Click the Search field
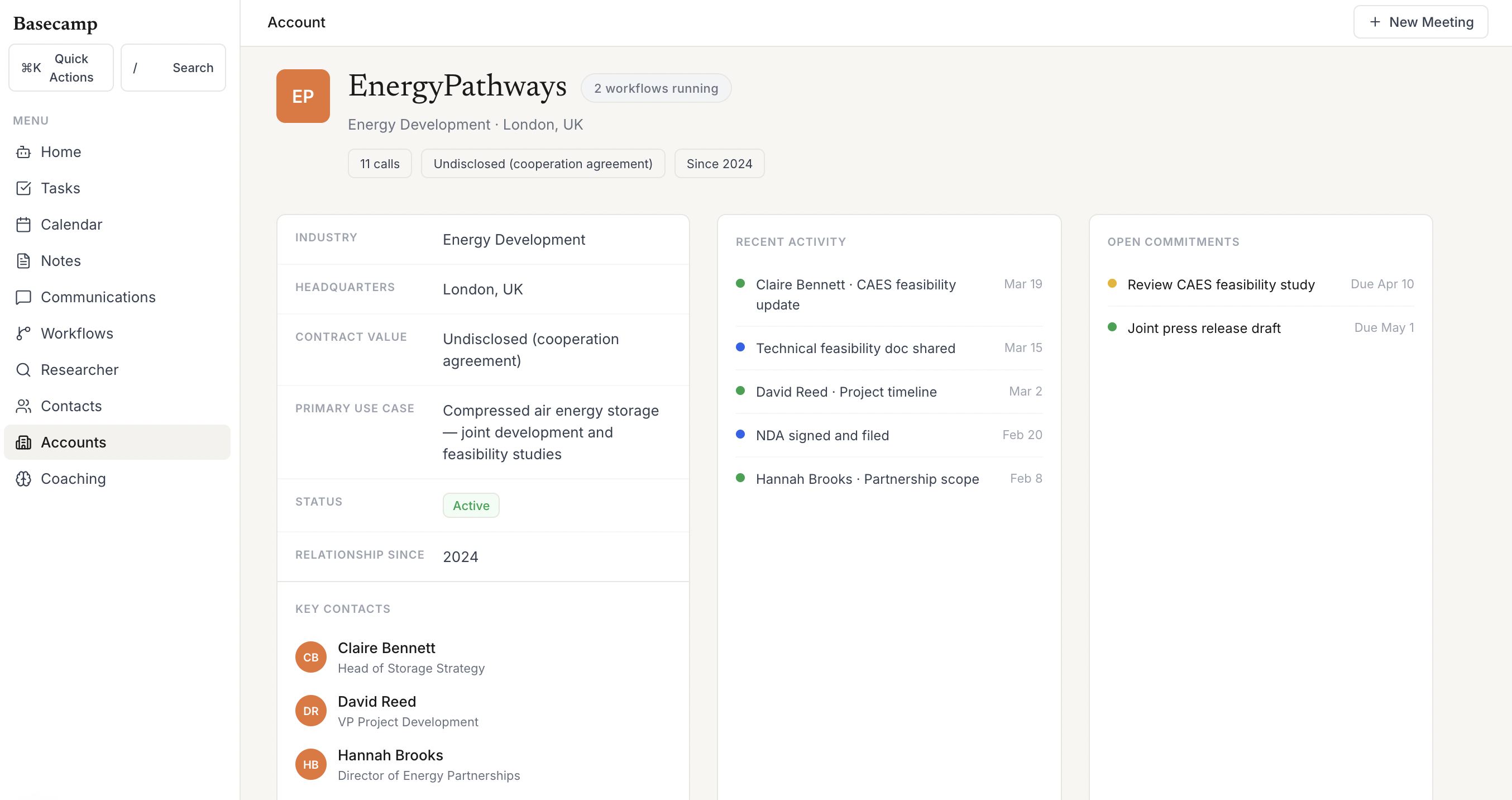 [x=173, y=68]
